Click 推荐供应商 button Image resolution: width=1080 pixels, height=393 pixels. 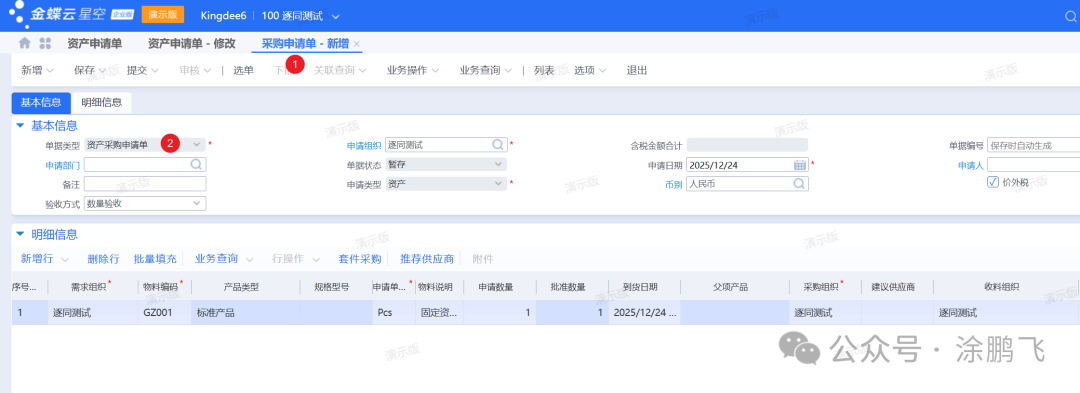tap(427, 259)
